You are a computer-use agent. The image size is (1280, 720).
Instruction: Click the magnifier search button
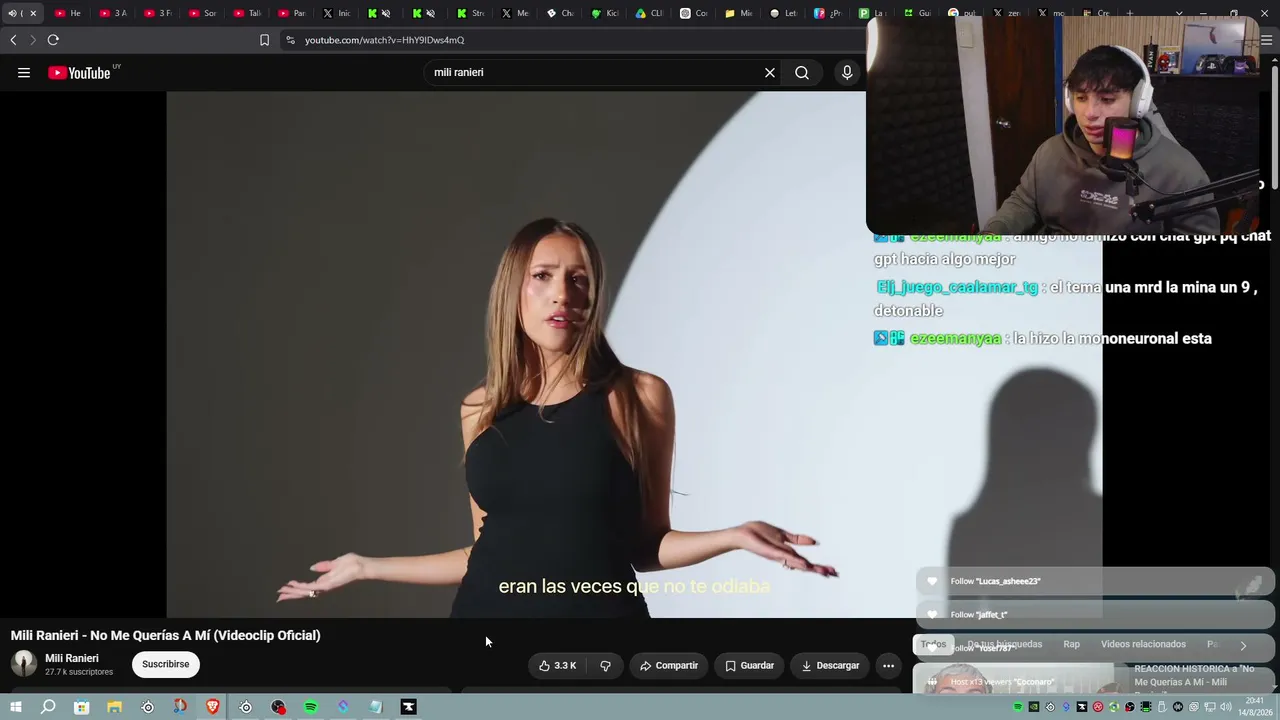tap(802, 72)
